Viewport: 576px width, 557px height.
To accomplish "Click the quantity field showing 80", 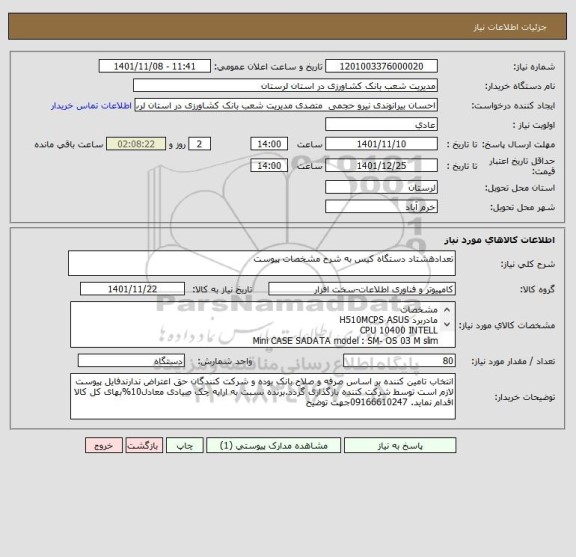I will 399,361.
